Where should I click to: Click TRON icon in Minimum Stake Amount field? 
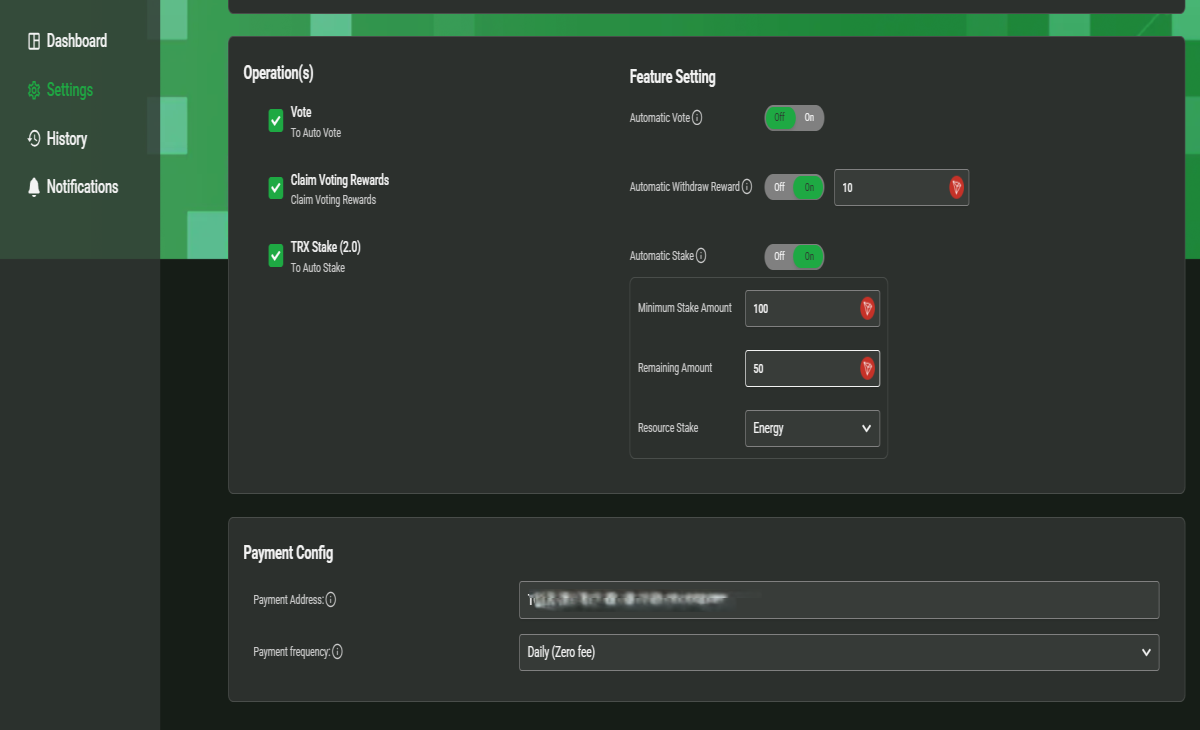(868, 308)
